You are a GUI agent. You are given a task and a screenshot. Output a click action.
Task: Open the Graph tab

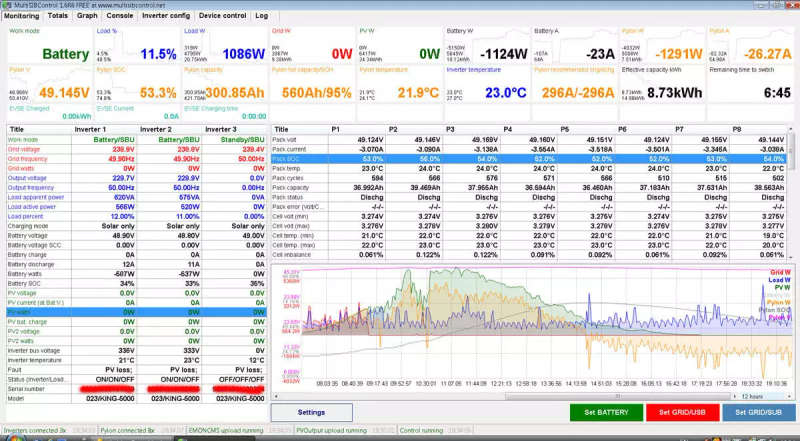pyautogui.click(x=87, y=16)
